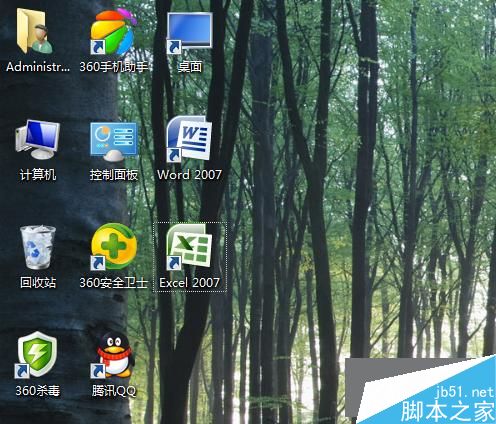496x424 pixels.
Task: Click the "360安全卫士" label text
Action: point(114,283)
